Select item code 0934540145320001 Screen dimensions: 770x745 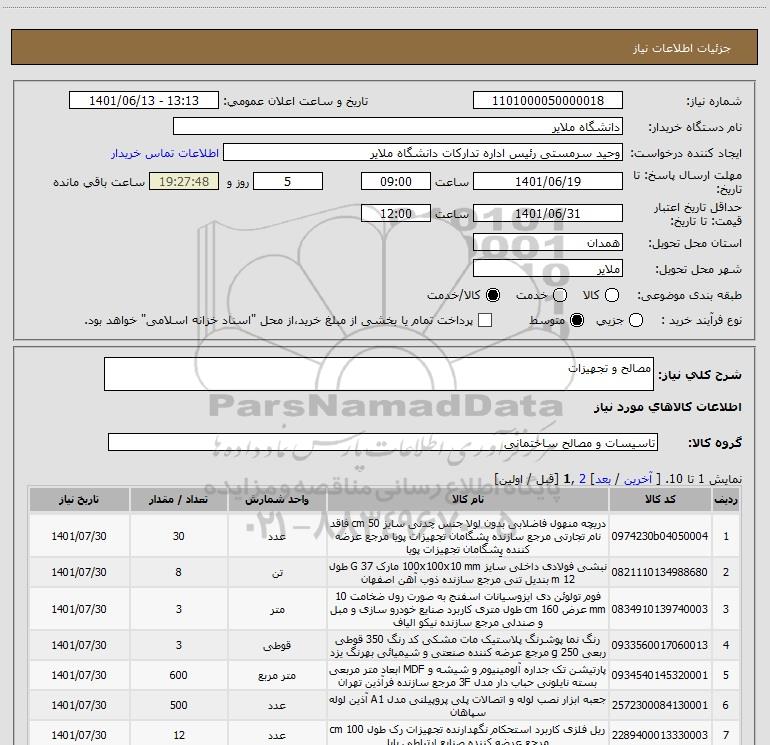coord(660,675)
